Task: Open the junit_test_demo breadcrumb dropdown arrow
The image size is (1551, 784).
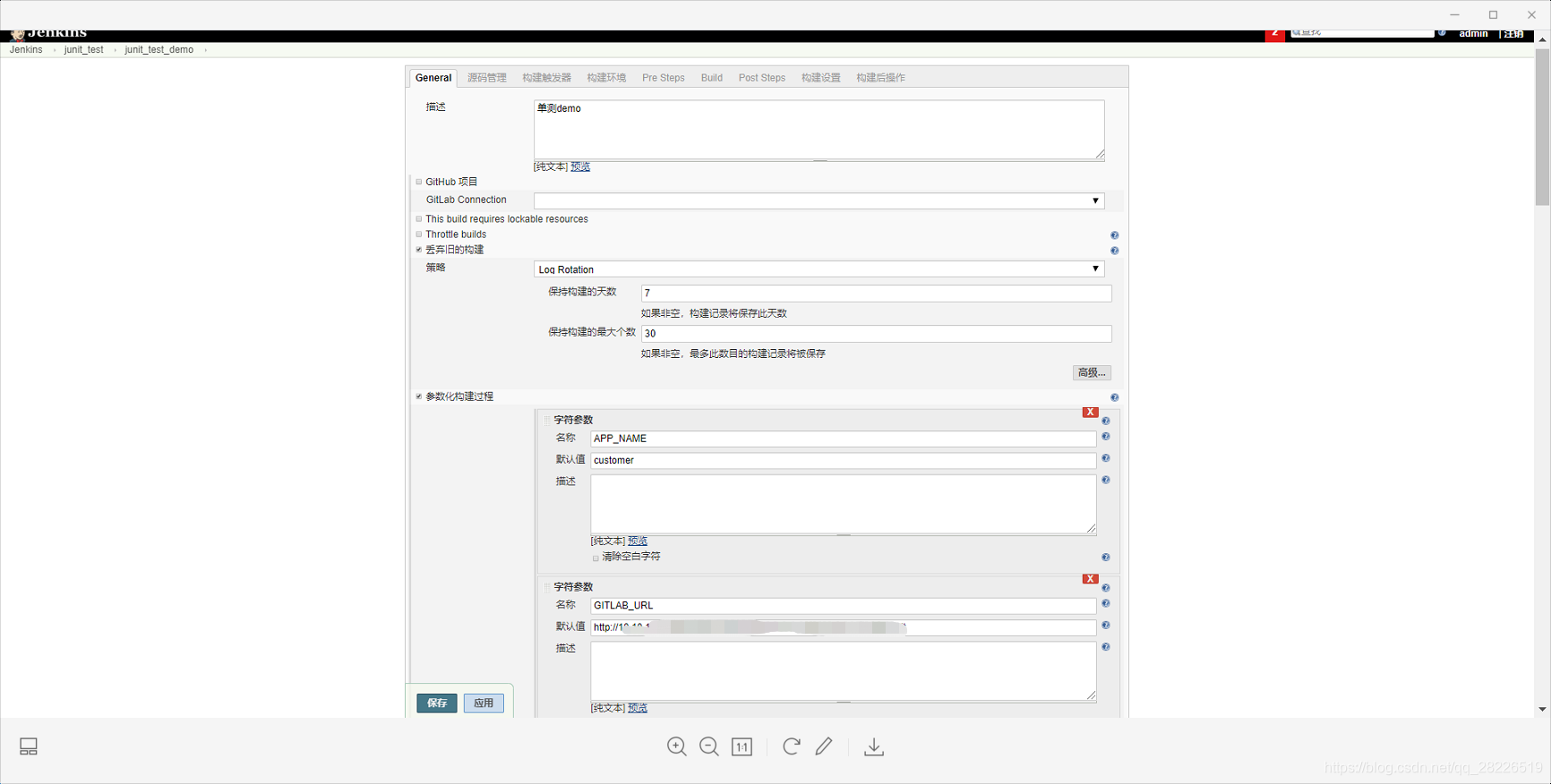Action: point(205,50)
